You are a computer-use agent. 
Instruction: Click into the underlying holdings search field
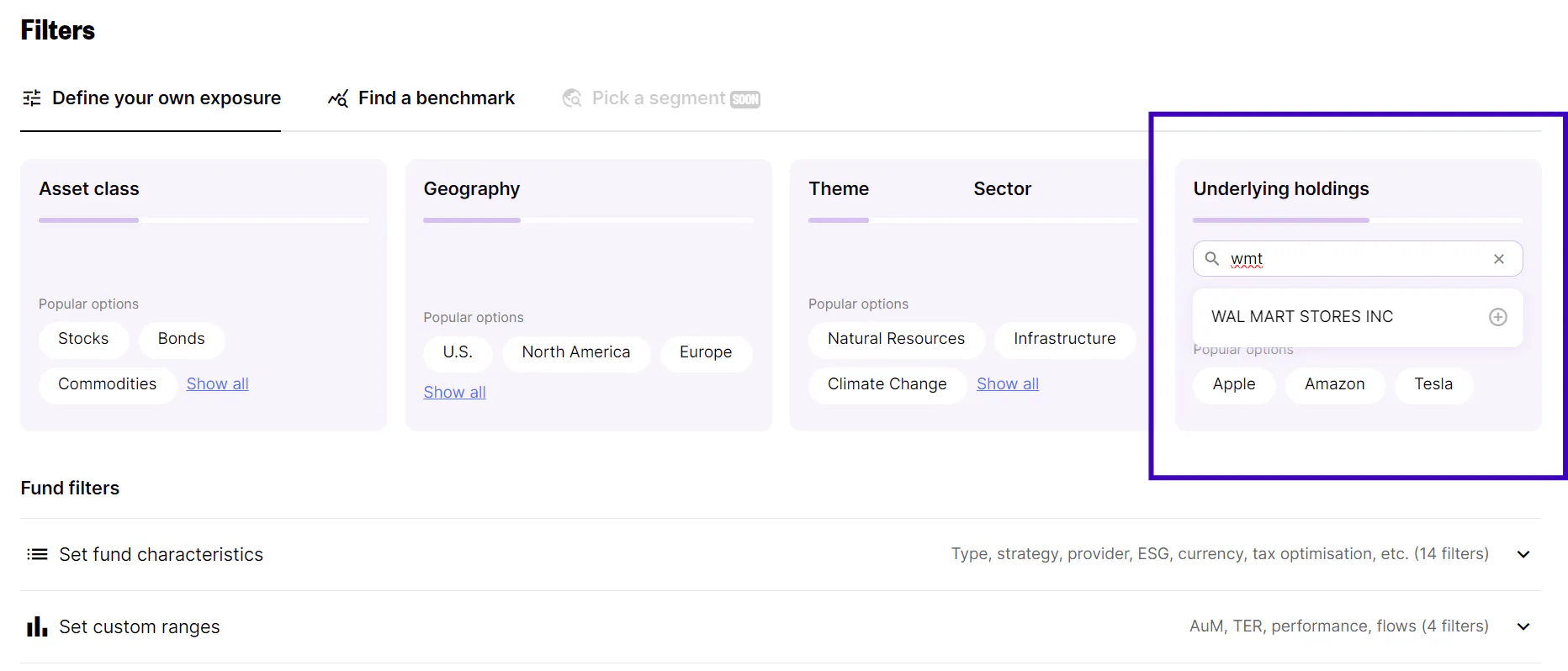point(1354,259)
